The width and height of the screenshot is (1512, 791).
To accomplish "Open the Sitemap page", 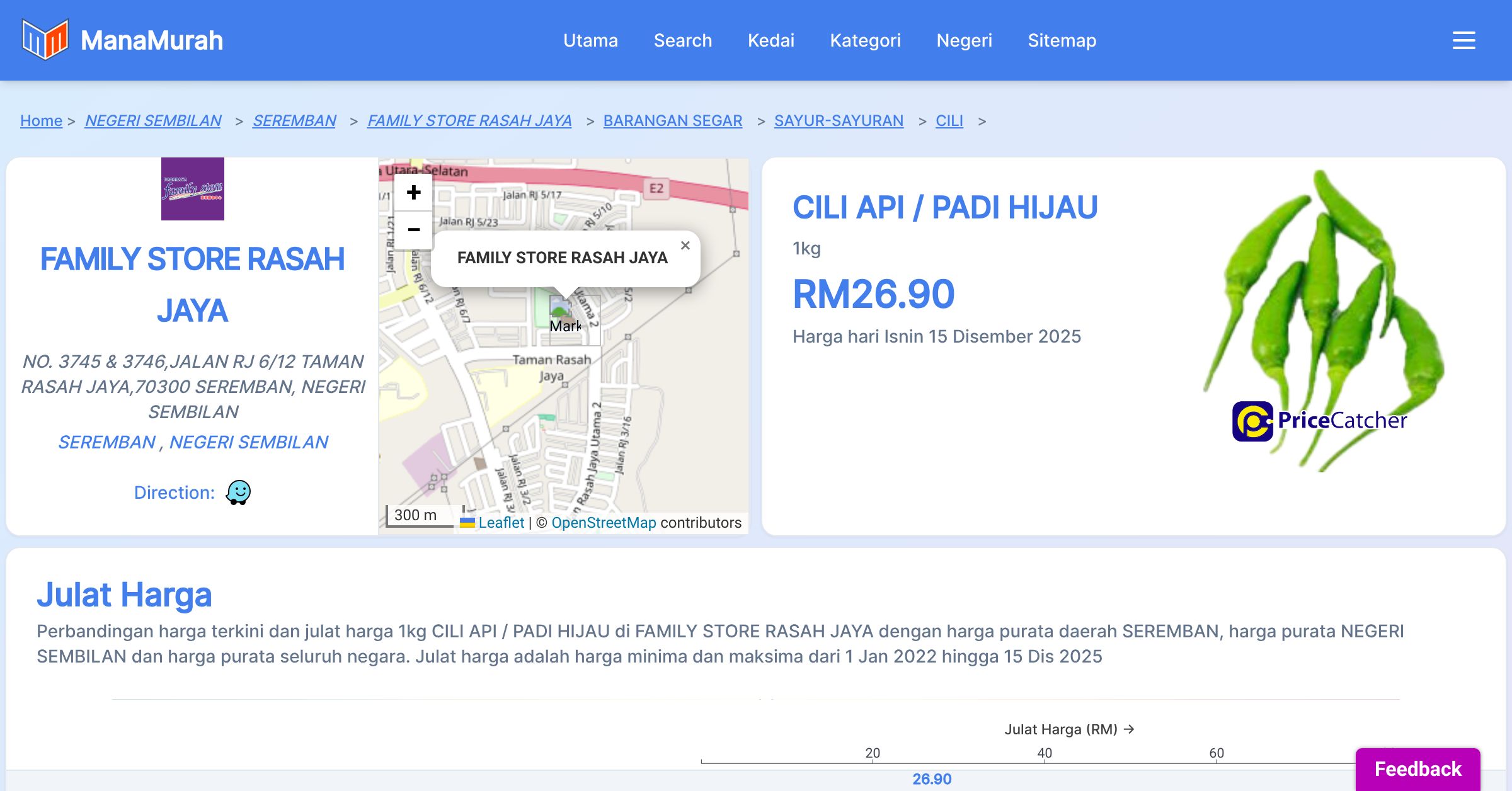I will [x=1062, y=40].
